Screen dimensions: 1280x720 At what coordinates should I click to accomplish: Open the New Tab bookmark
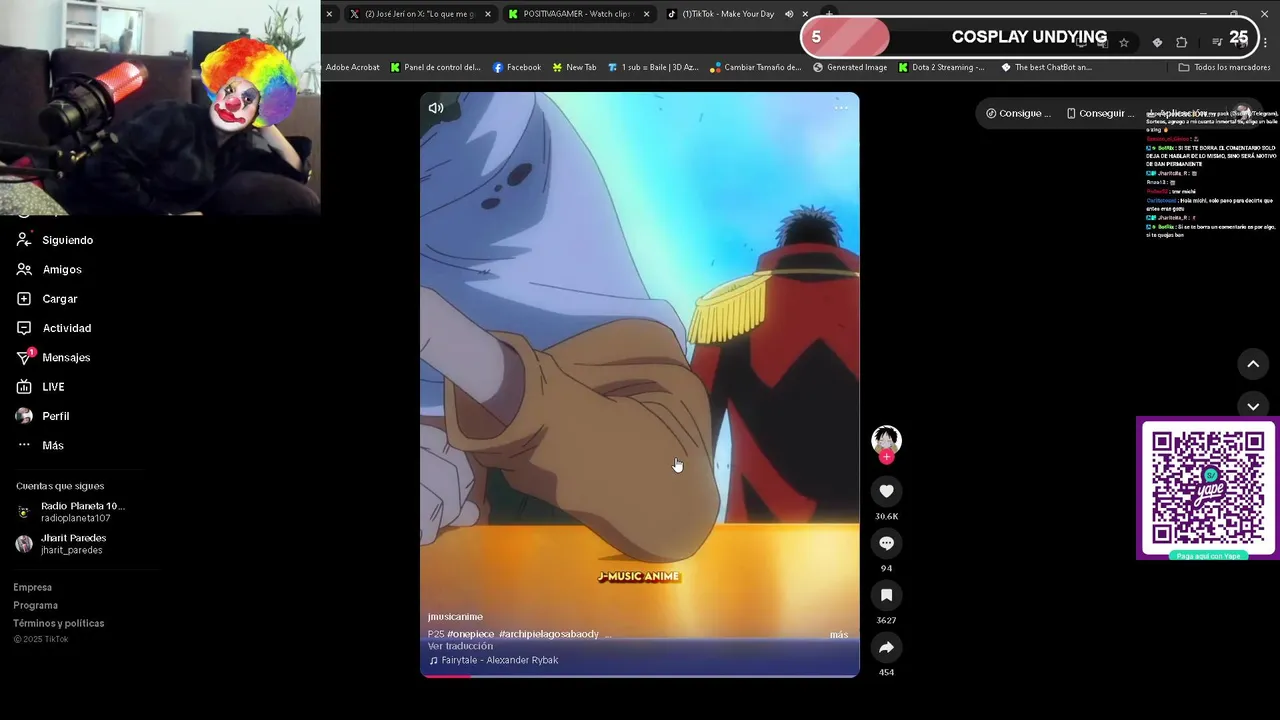tap(574, 67)
